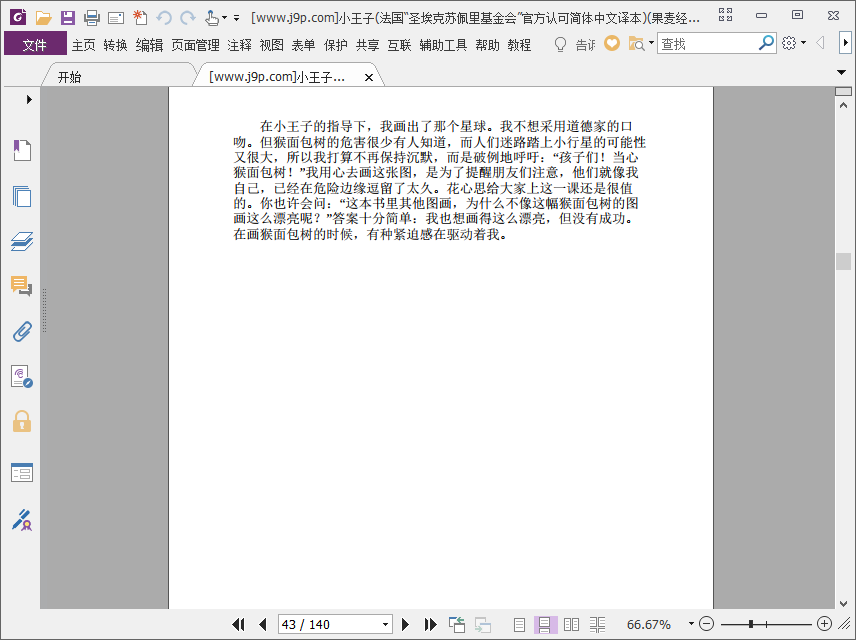Open the 共享 ribbon tab
This screenshot has width=856, height=640.
pyautogui.click(x=367, y=45)
